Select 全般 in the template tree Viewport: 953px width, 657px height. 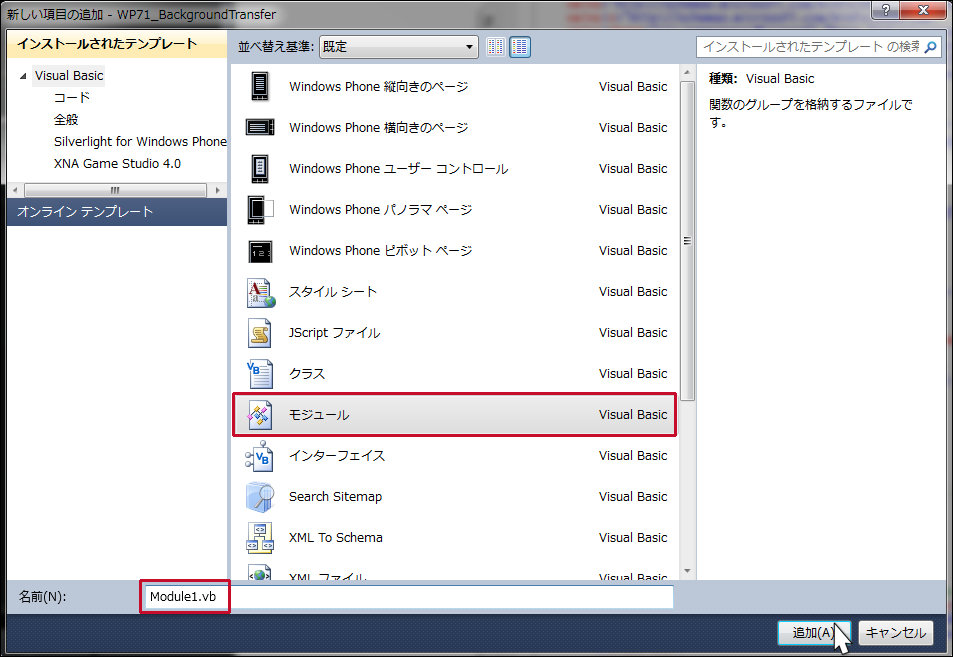pyautogui.click(x=66, y=120)
